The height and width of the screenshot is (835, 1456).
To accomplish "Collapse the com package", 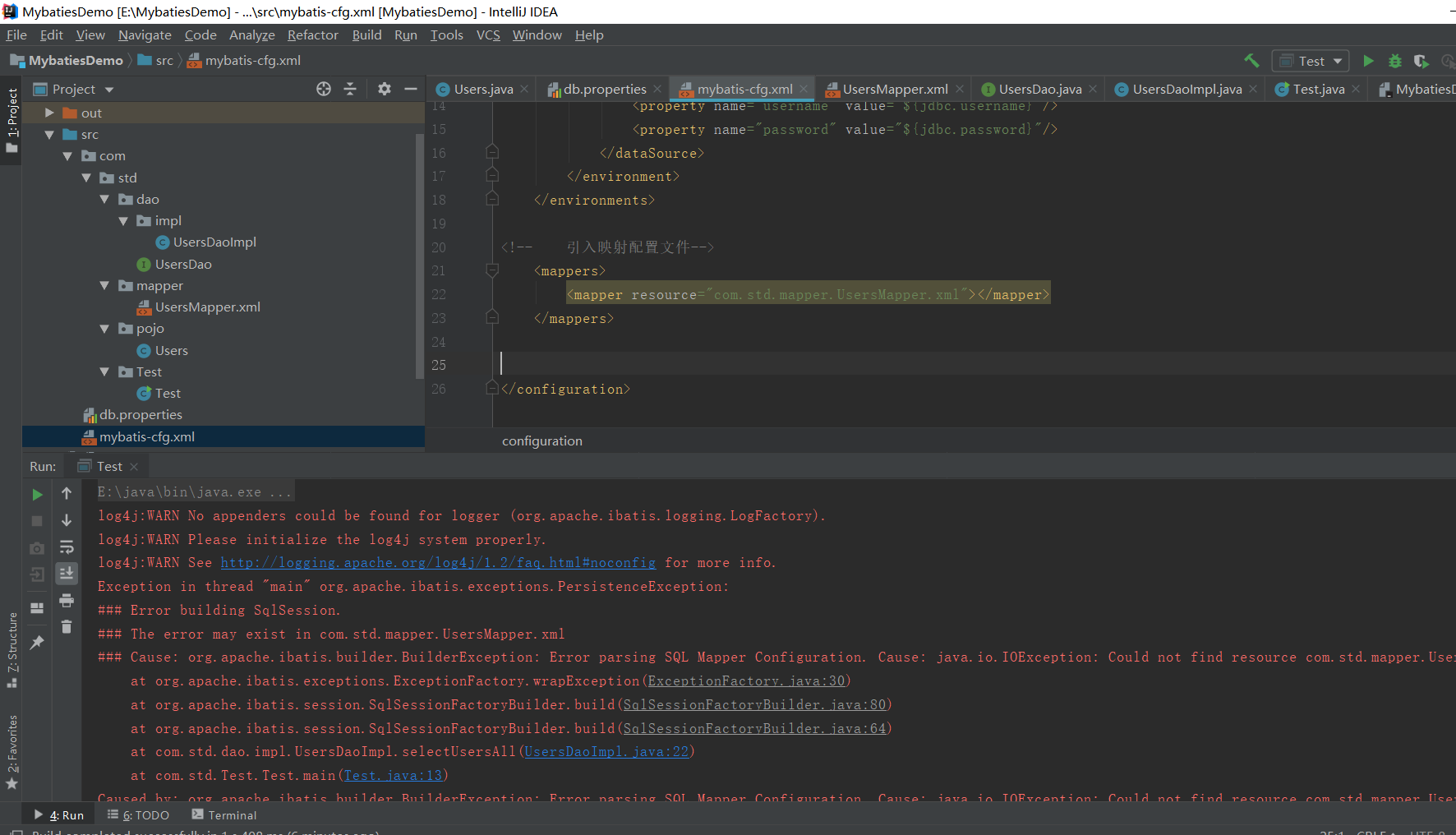I will coord(67,156).
